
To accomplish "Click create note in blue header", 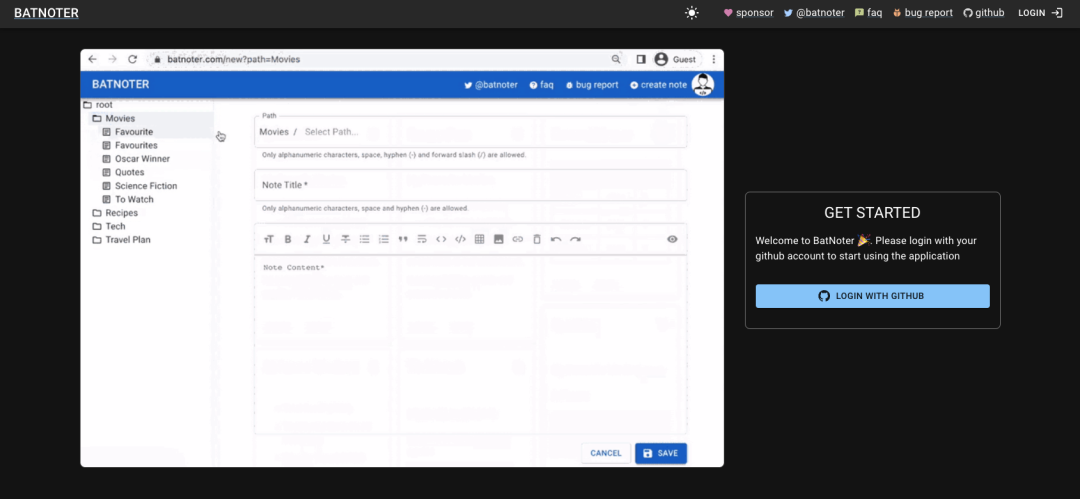I will [658, 85].
